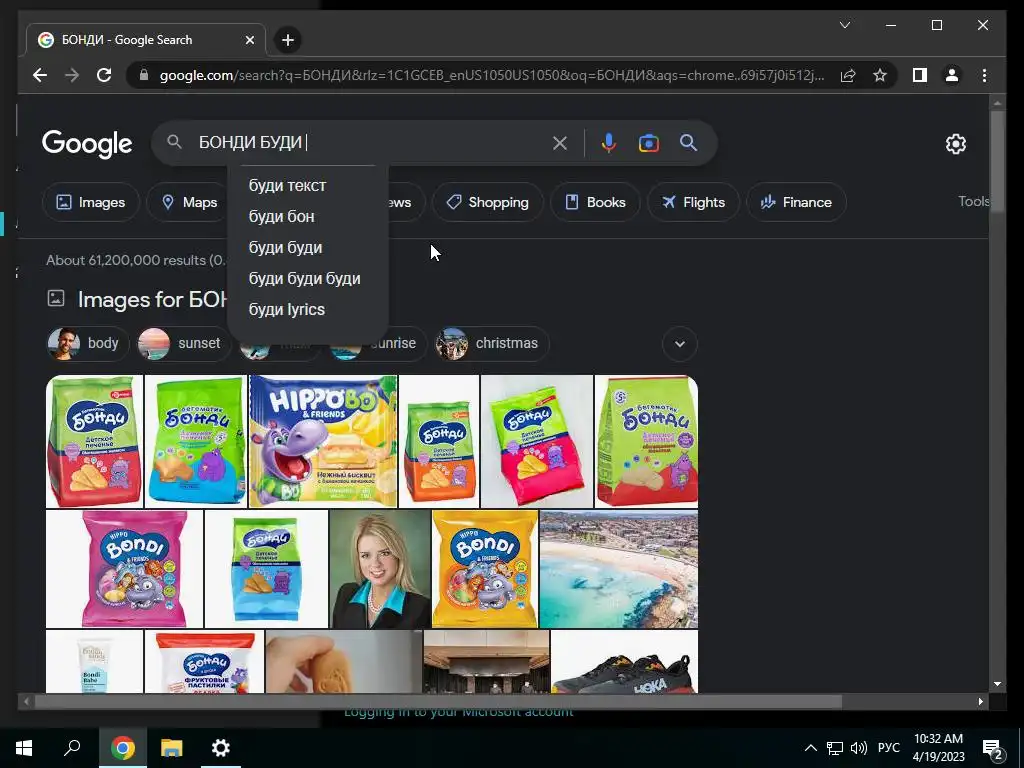Click Chrome icon in taskbar
This screenshot has height=768, width=1024.
(x=122, y=748)
